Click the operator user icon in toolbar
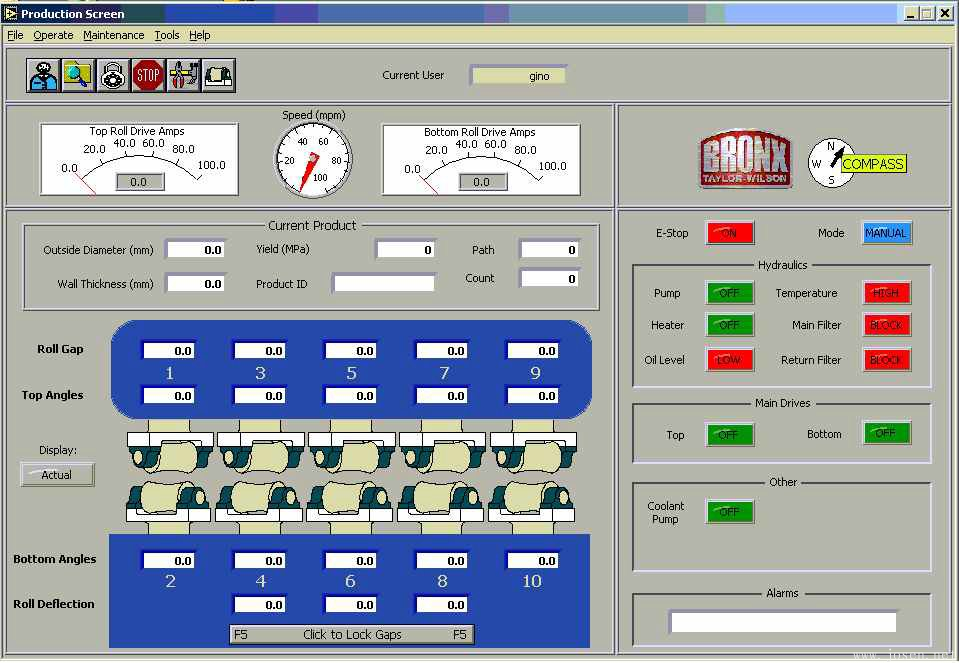Image resolution: width=959 pixels, height=663 pixels. (x=43, y=75)
